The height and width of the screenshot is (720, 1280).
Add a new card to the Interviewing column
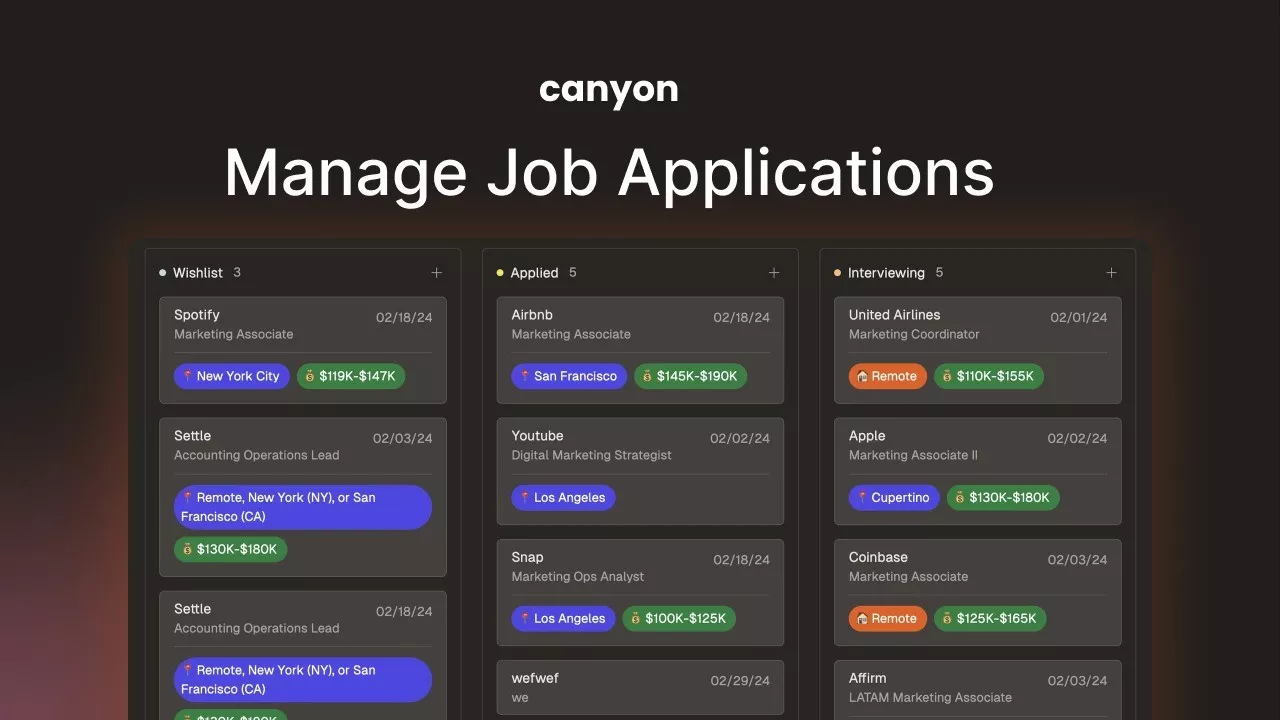(1111, 273)
